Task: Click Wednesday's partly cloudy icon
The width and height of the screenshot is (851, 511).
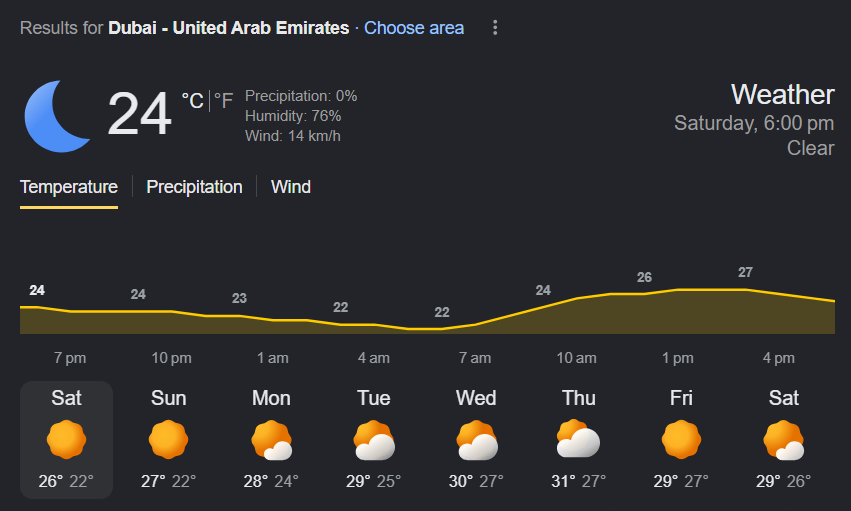Action: [x=476, y=440]
